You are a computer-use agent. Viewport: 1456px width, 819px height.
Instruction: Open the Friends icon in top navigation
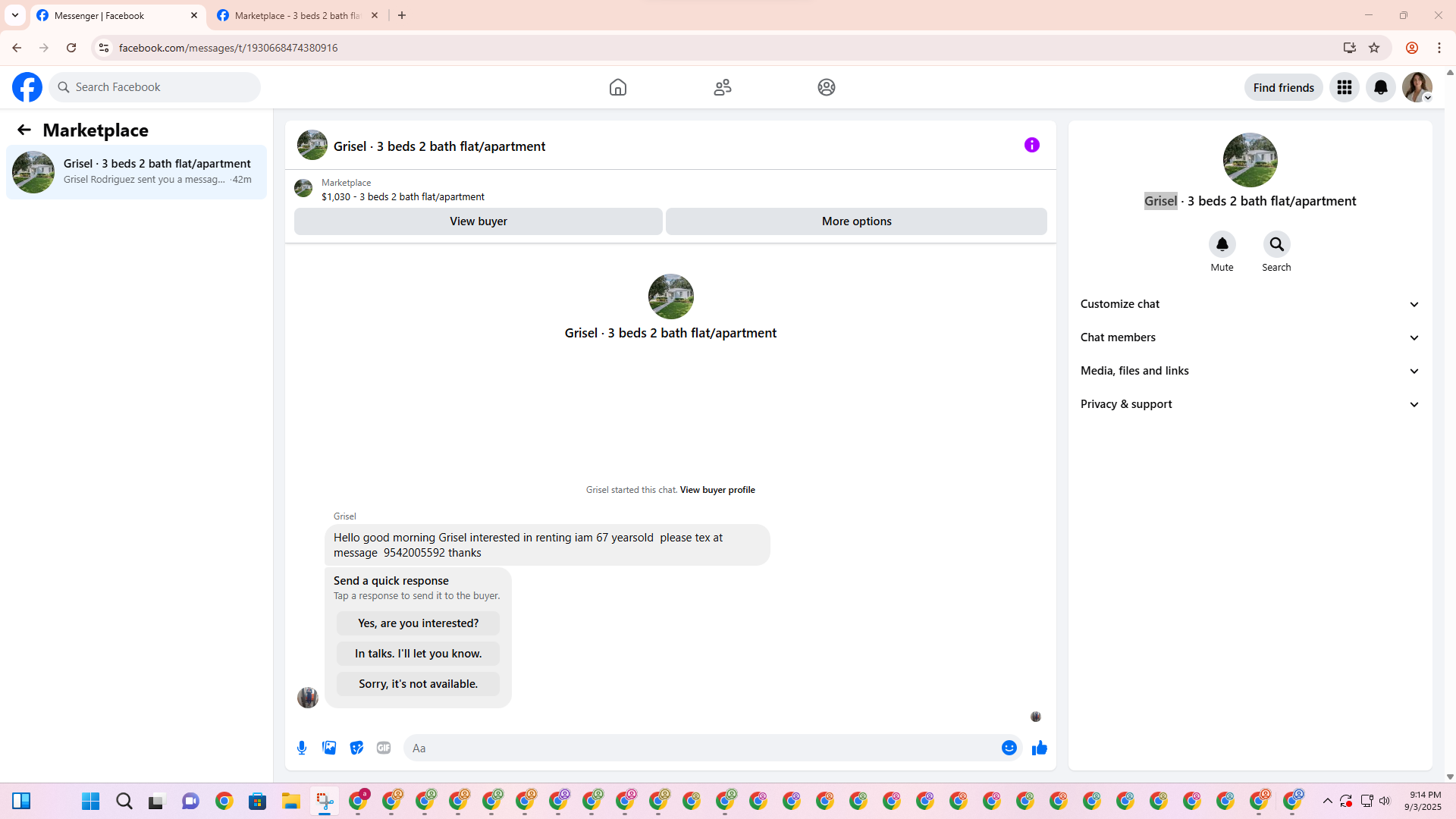723,87
